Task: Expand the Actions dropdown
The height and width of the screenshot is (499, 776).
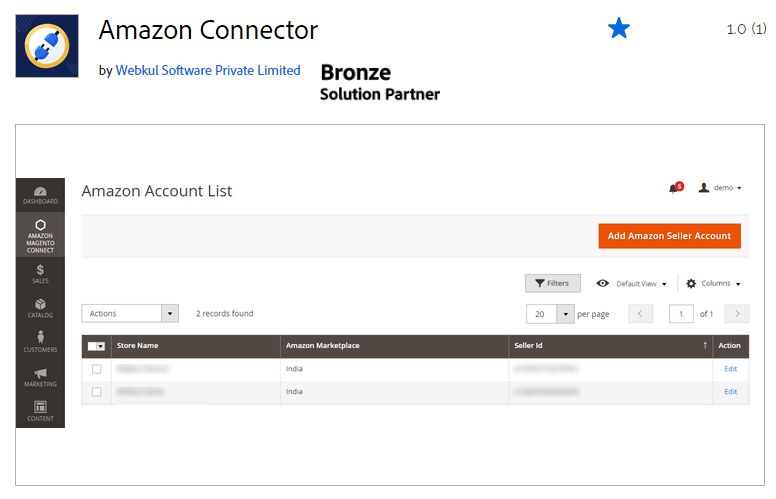Action: click(x=130, y=314)
